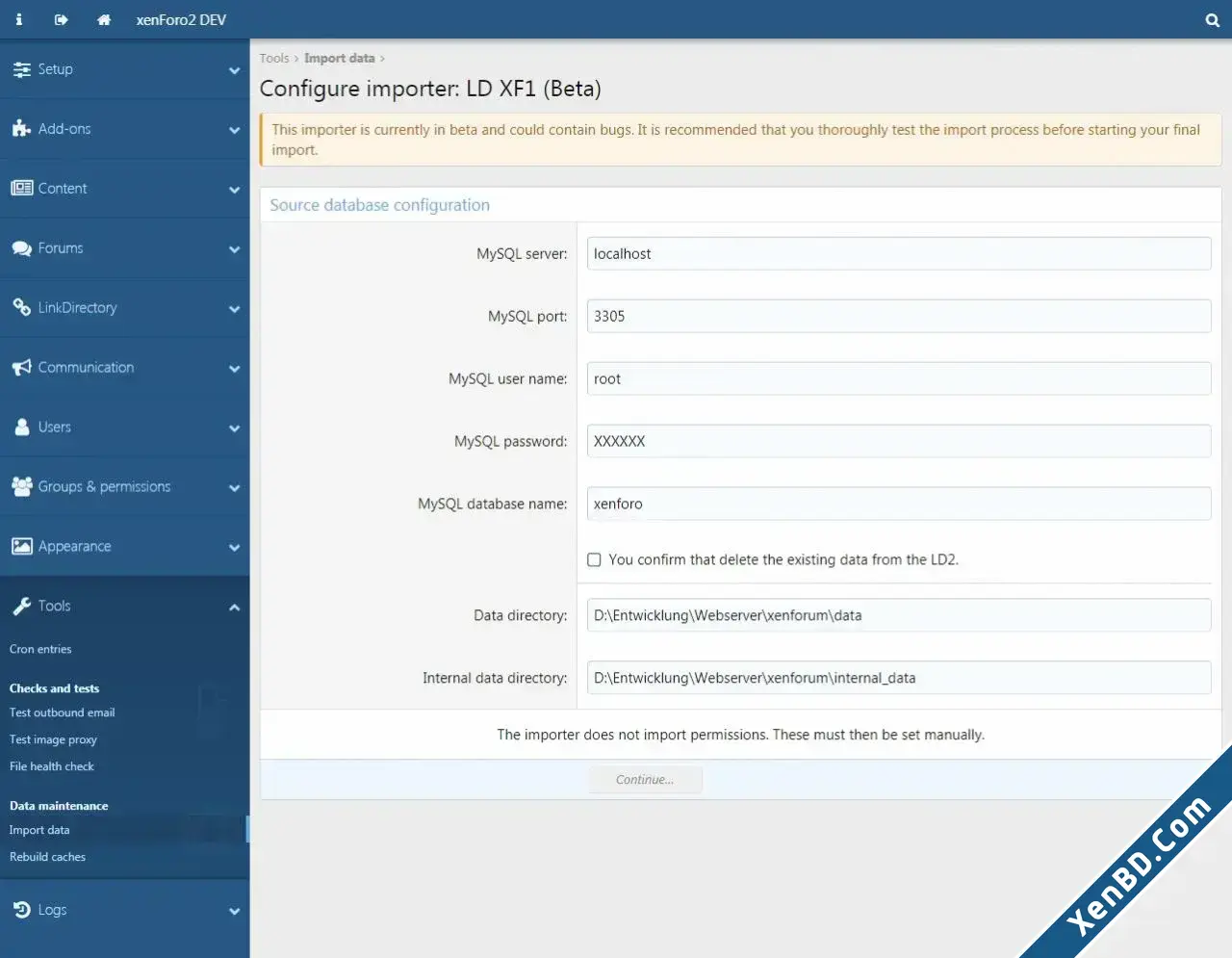Image resolution: width=1232 pixels, height=958 pixels.
Task: Click the Setup sliders icon
Action: pyautogui.click(x=21, y=69)
